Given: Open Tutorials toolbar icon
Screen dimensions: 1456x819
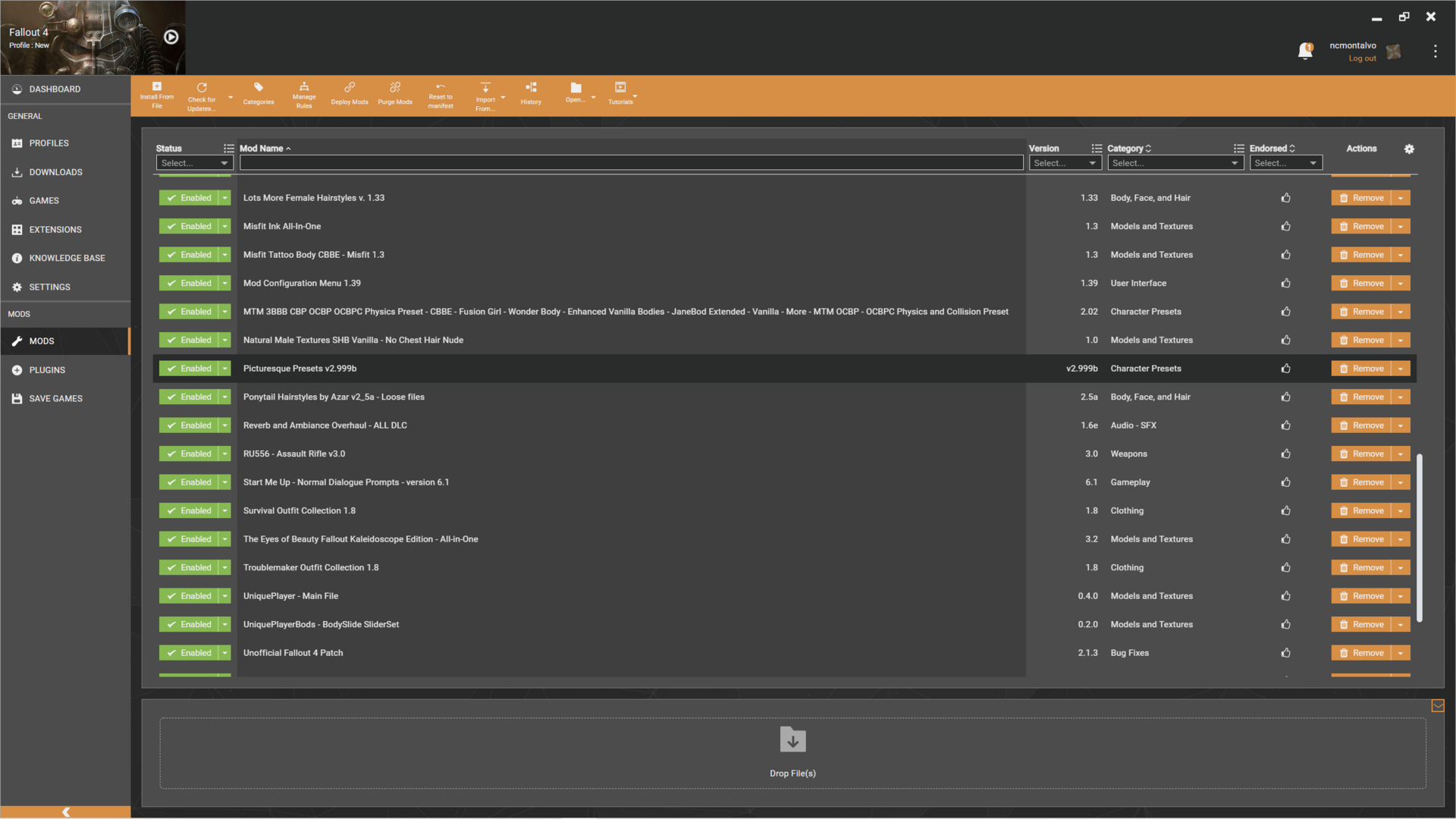Looking at the screenshot, I should [620, 87].
